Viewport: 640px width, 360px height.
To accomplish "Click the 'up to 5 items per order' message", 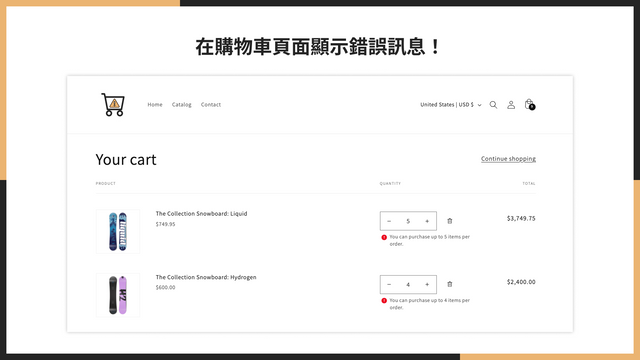I will [429, 240].
